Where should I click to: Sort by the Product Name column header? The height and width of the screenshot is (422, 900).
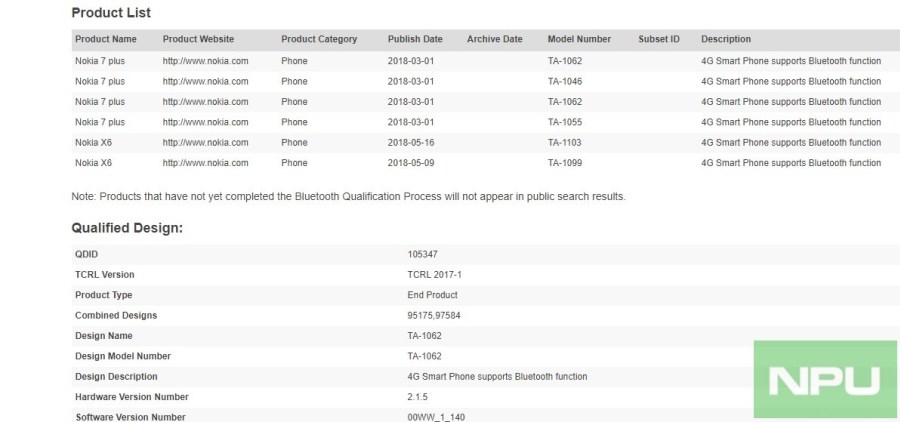point(106,39)
